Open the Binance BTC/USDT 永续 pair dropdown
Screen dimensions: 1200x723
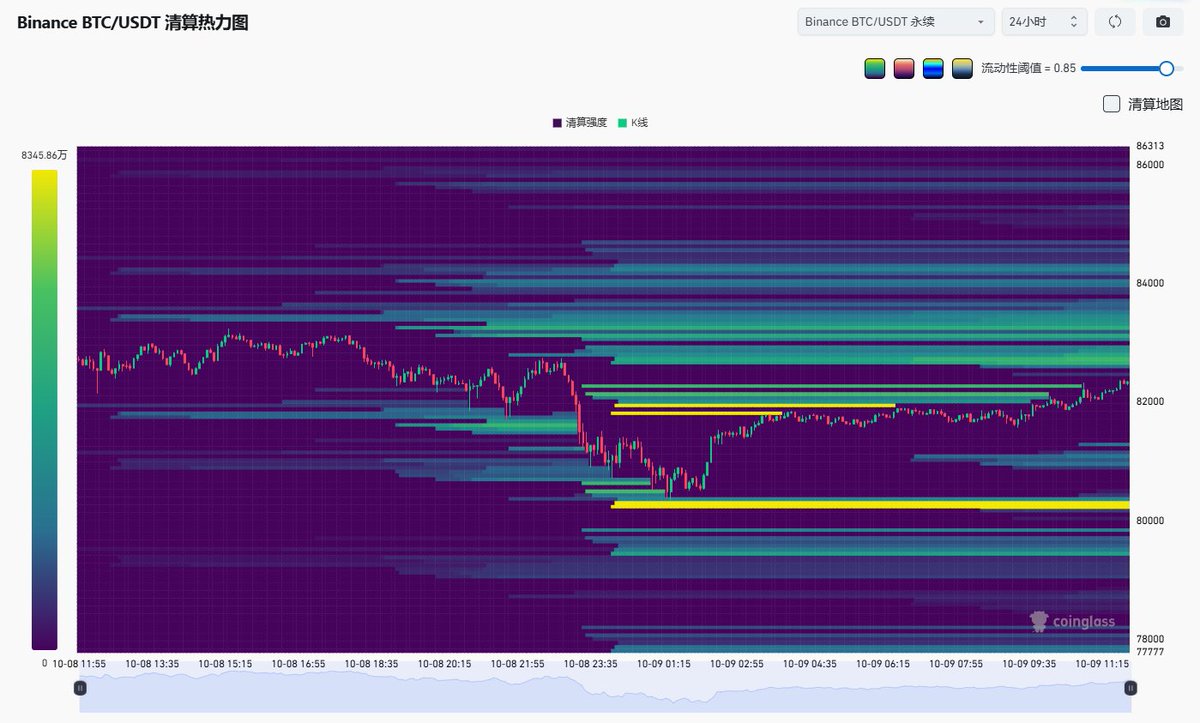coord(896,22)
